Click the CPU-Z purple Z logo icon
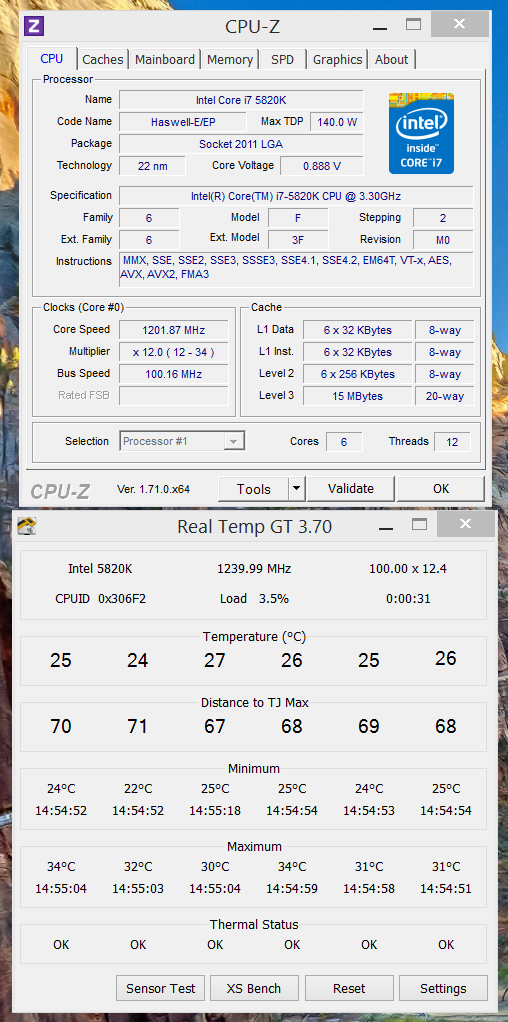The height and width of the screenshot is (1022, 508). click(34, 26)
